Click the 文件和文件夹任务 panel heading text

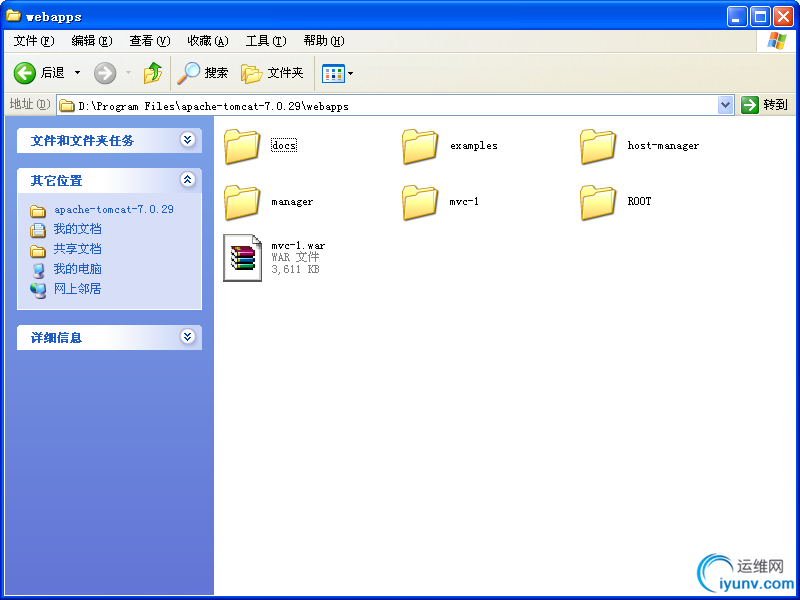tap(82, 141)
